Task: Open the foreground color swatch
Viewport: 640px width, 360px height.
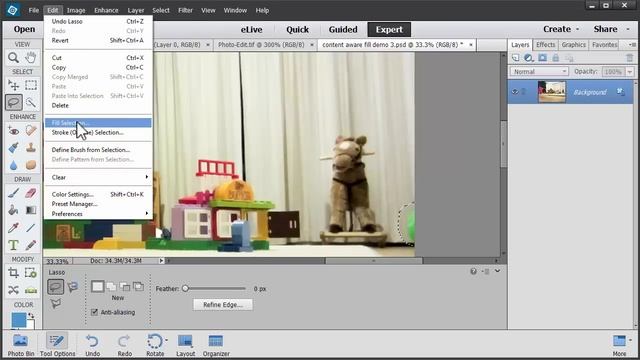Action: [x=18, y=320]
